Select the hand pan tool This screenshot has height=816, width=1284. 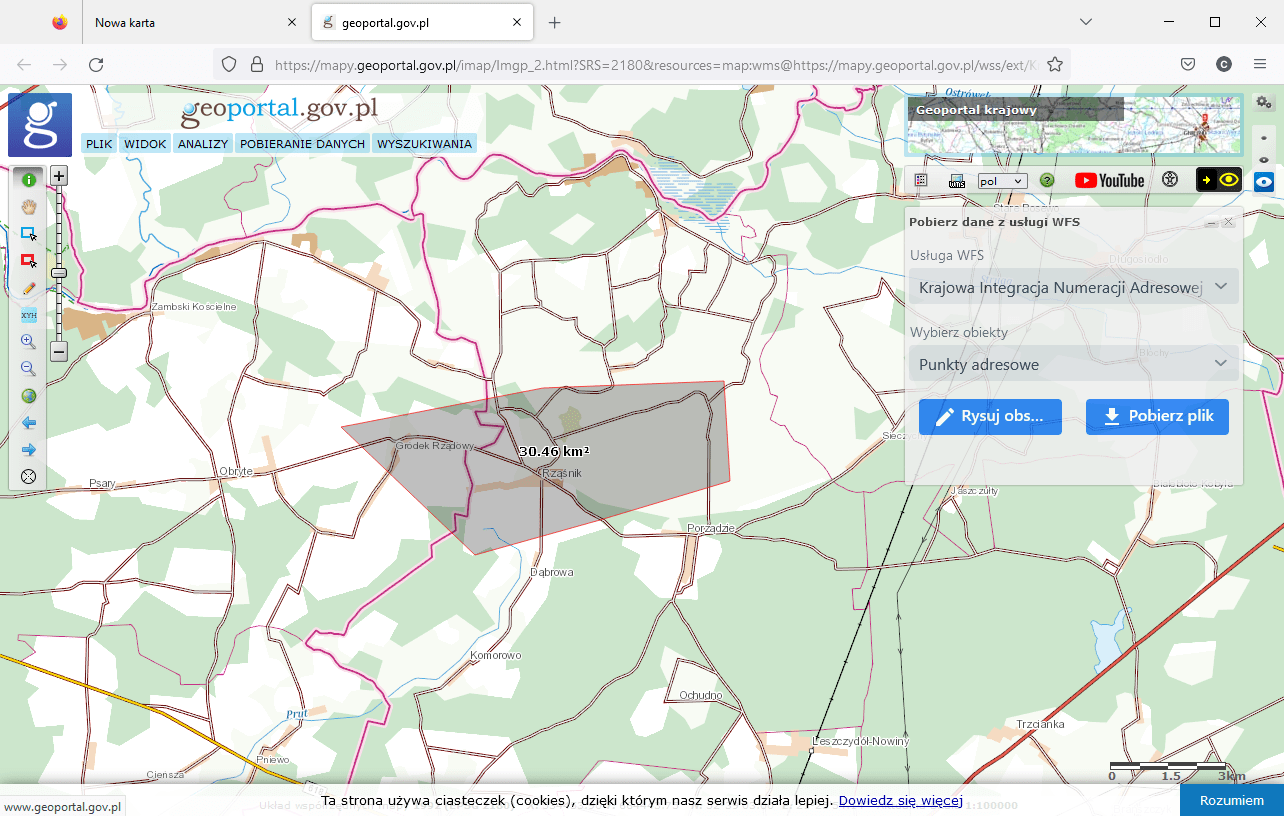click(x=28, y=207)
